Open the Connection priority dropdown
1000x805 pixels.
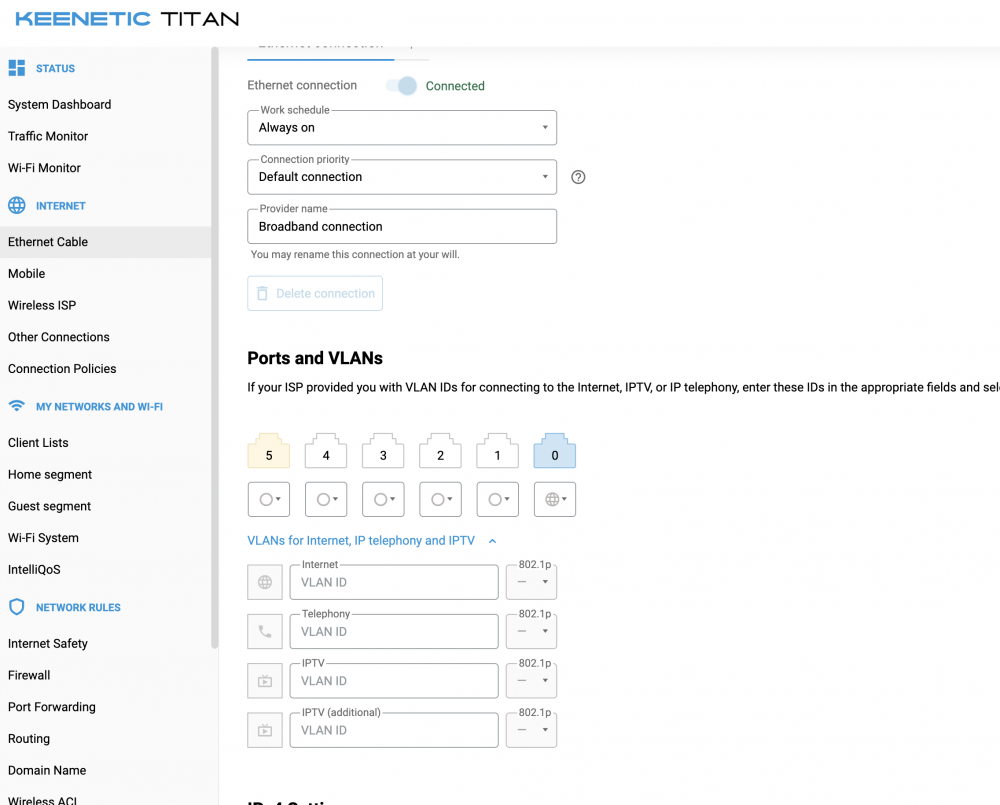coord(401,177)
